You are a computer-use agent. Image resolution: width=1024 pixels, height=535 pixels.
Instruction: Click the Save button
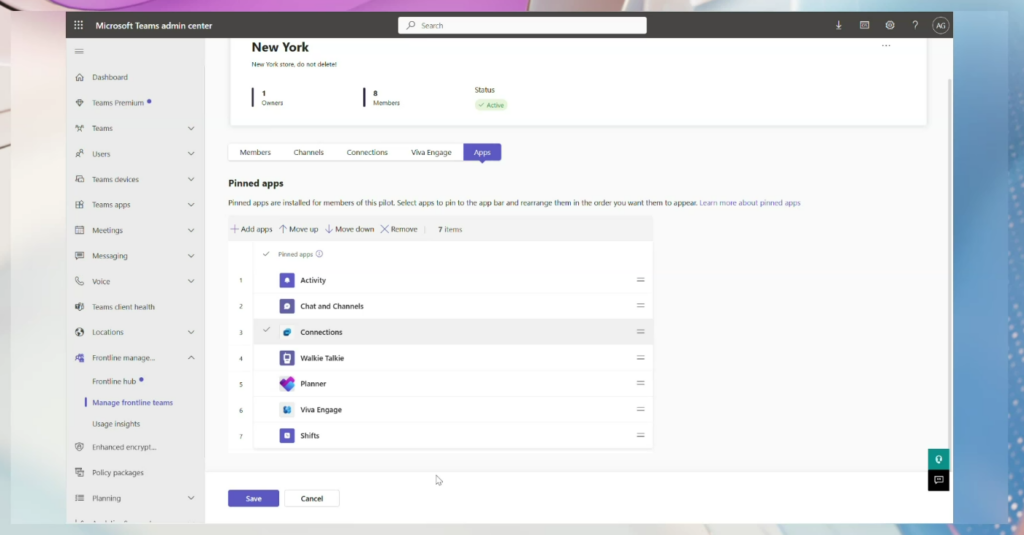(253, 498)
